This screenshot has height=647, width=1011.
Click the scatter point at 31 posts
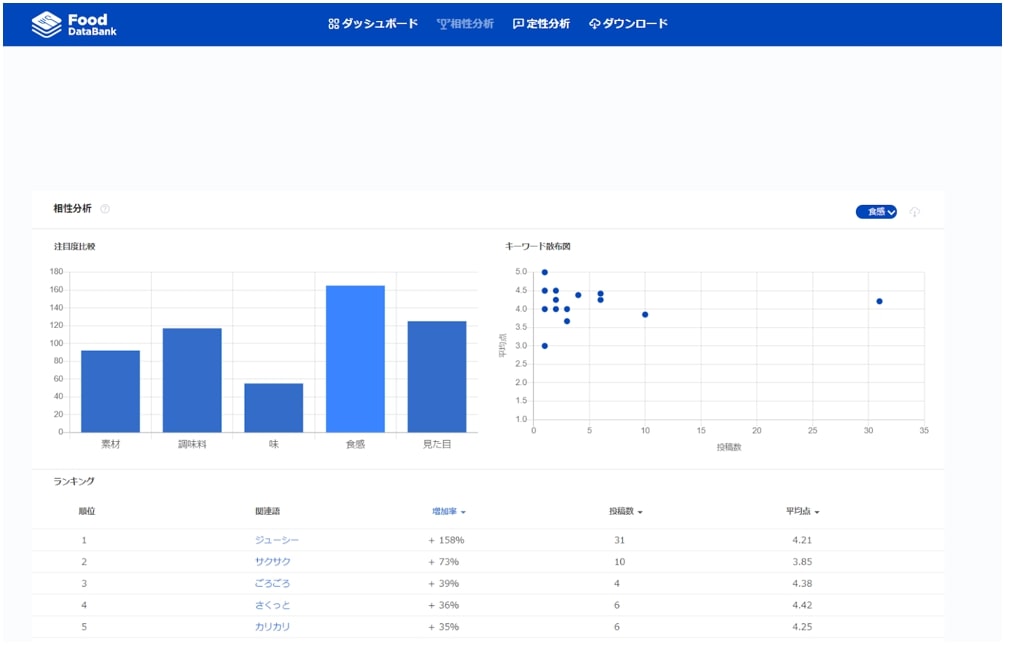(x=879, y=301)
